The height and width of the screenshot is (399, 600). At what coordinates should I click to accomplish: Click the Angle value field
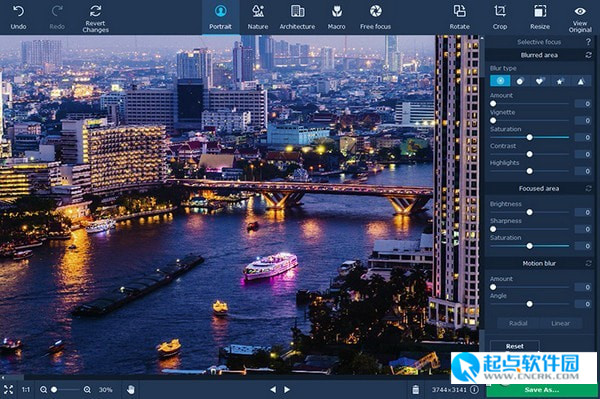click(x=583, y=304)
